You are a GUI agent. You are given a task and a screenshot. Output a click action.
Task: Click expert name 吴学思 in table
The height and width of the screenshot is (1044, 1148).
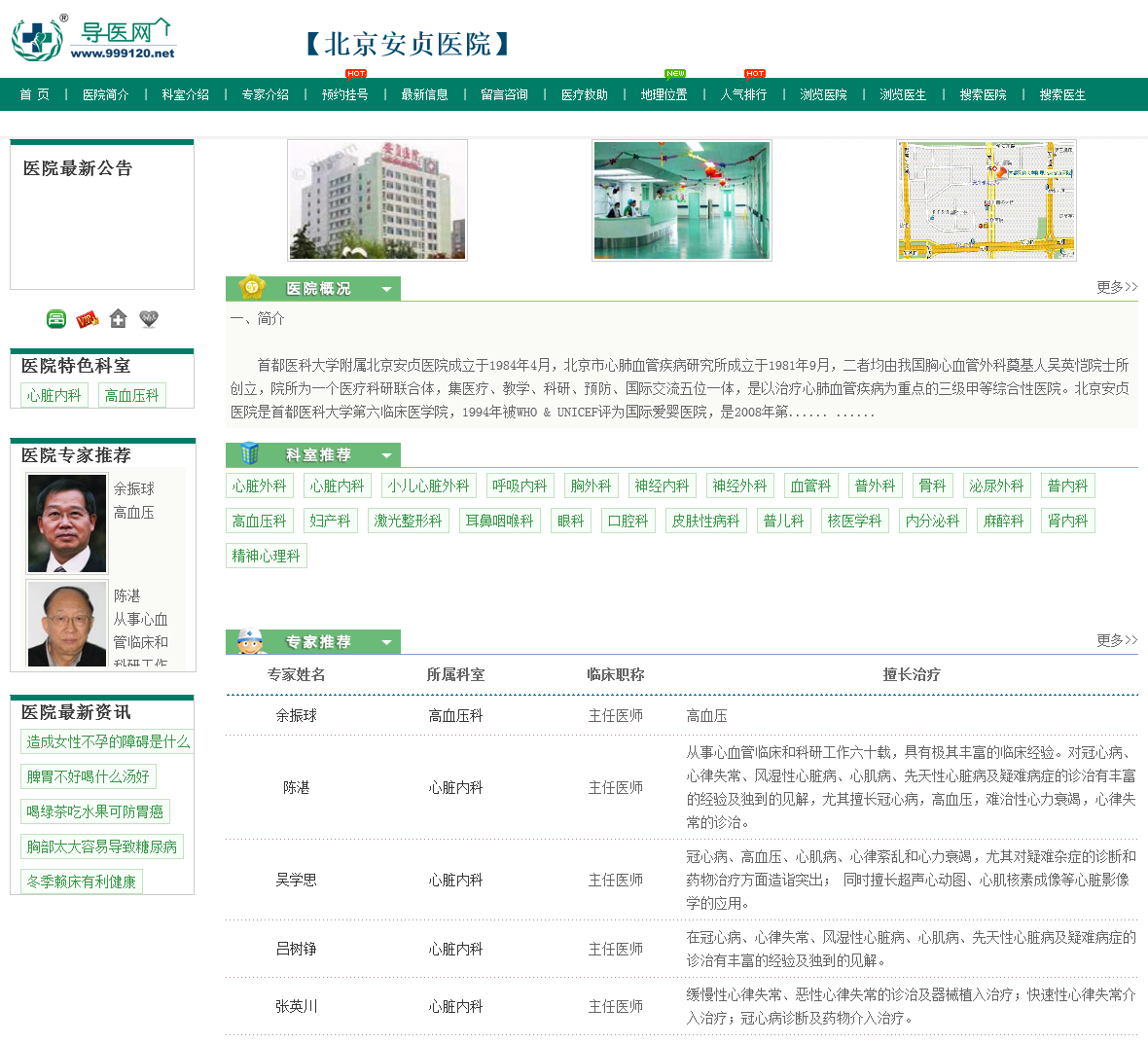[296, 880]
